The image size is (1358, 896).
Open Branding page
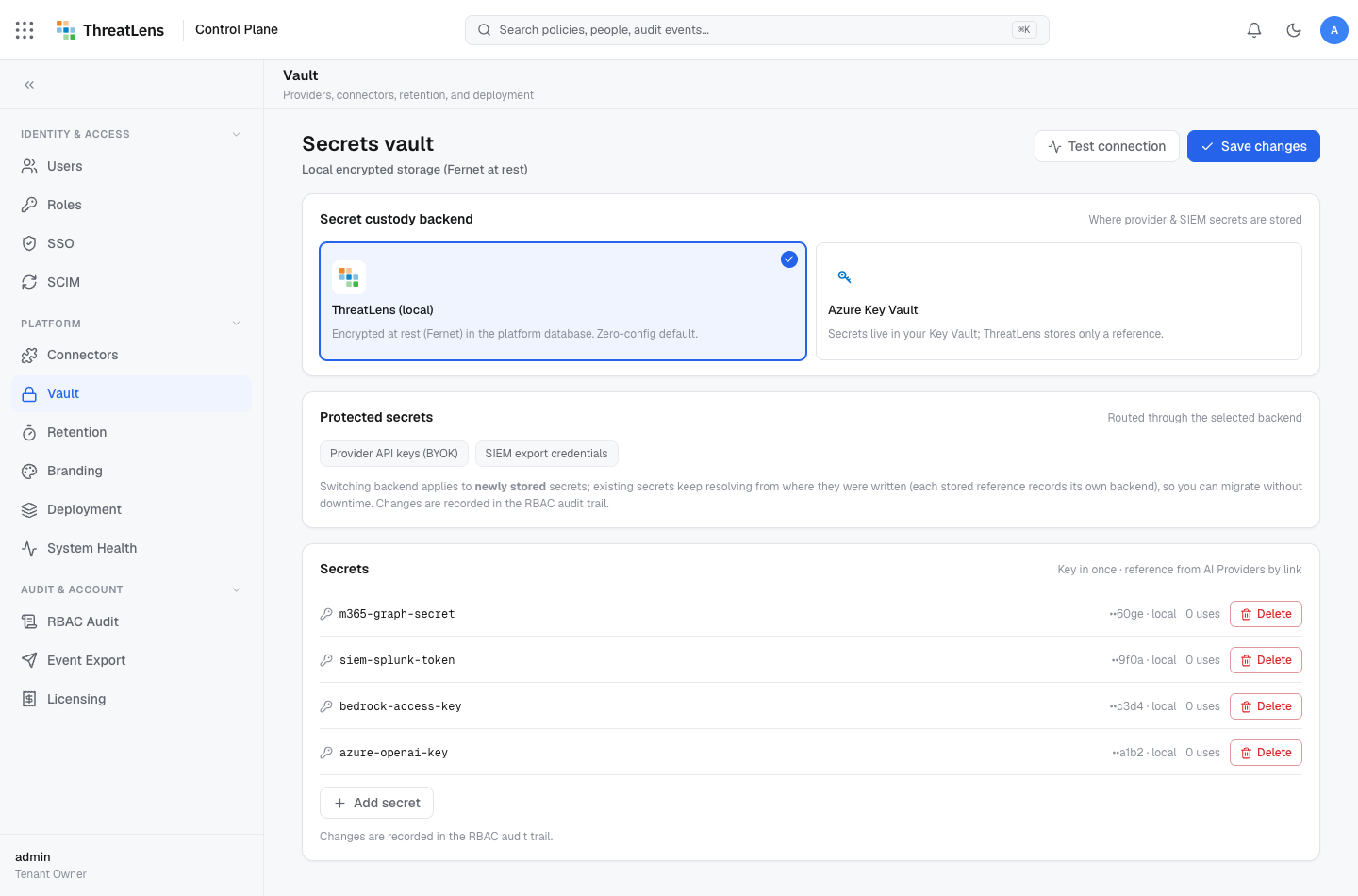point(131,471)
